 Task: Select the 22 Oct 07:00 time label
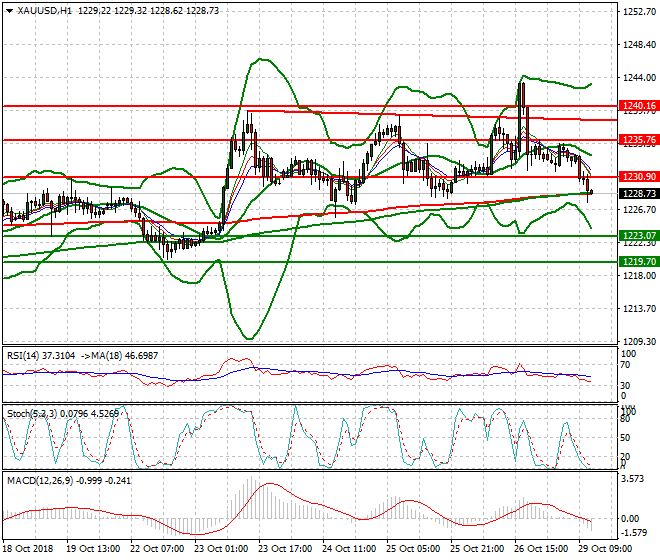point(157,549)
